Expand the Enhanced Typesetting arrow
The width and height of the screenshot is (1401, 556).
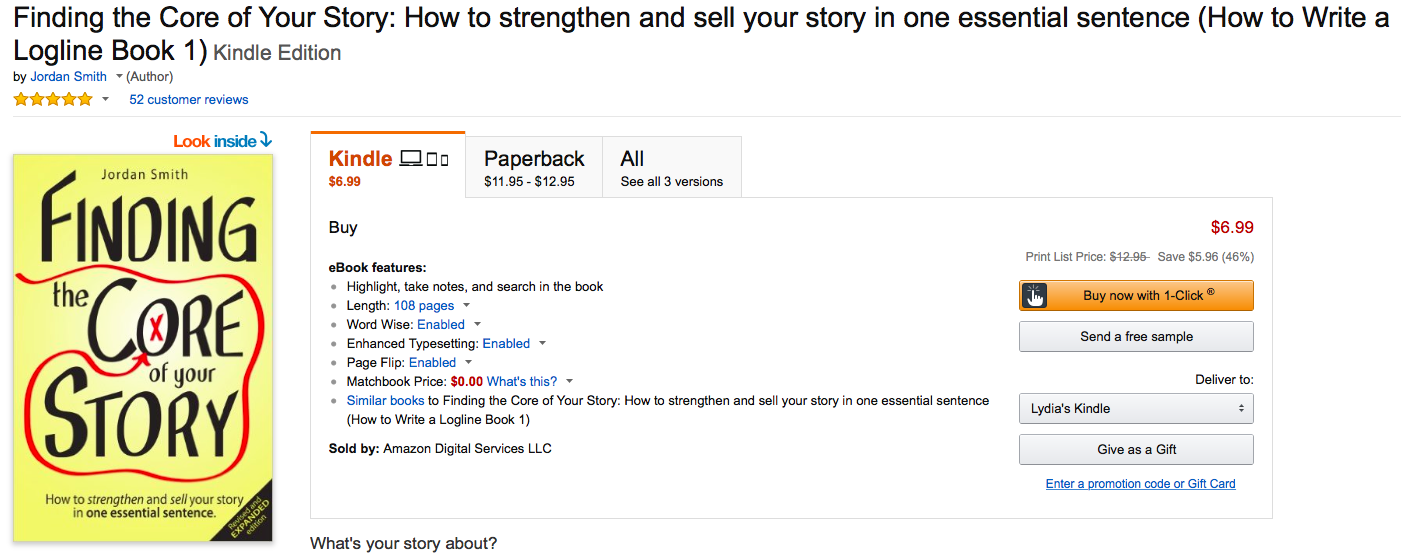click(542, 344)
